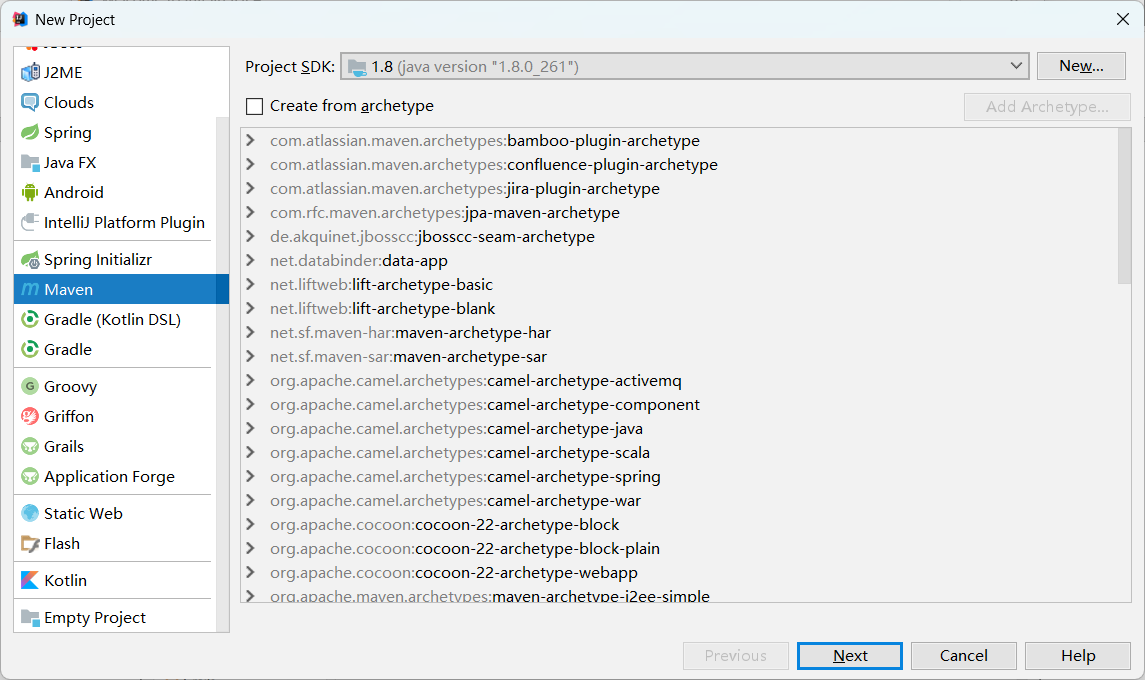Click the Android robot icon
Viewport: 1145px width, 680px height.
point(30,192)
